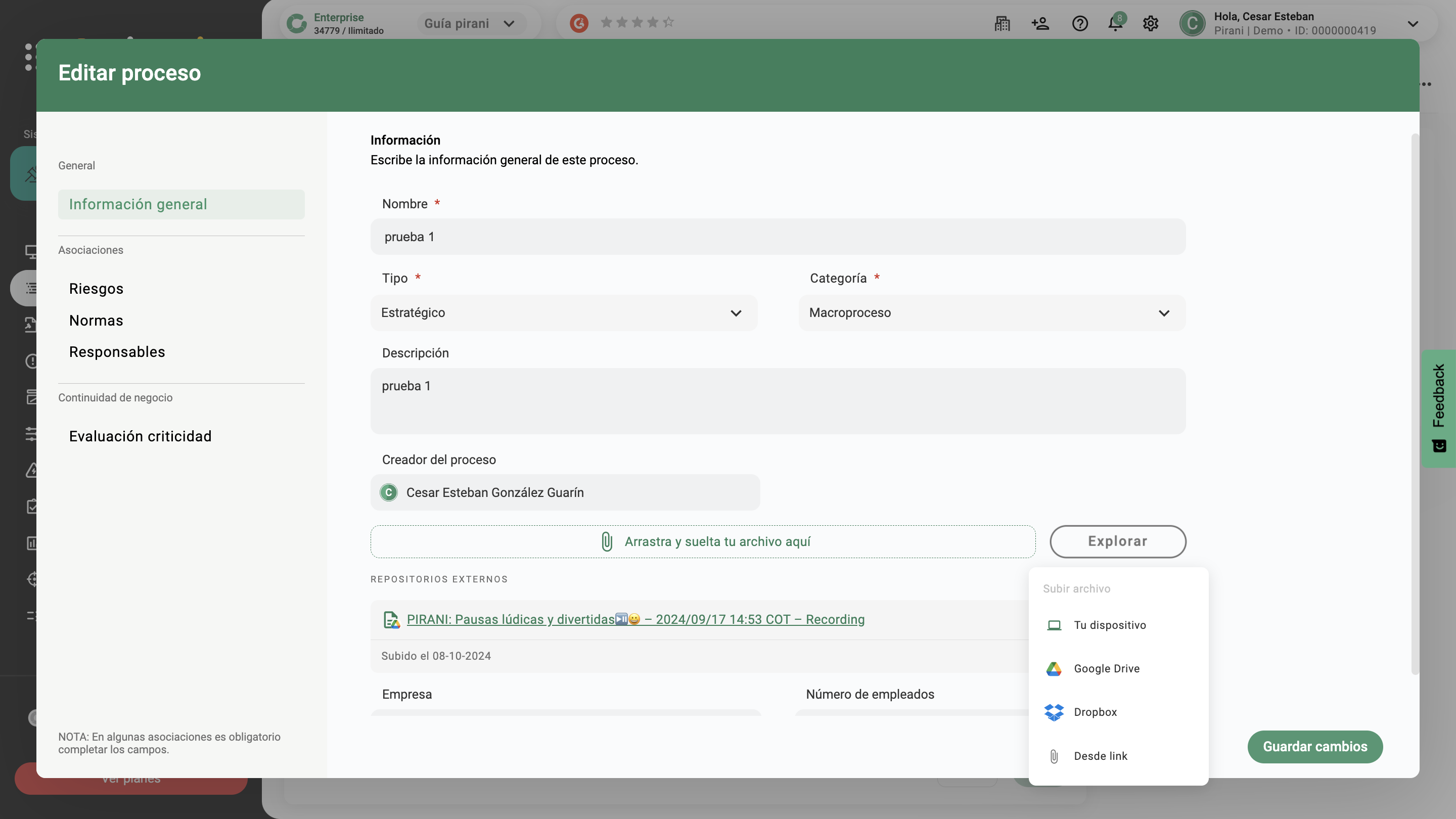Click the fourth rating star
1456x819 pixels.
(x=652, y=23)
